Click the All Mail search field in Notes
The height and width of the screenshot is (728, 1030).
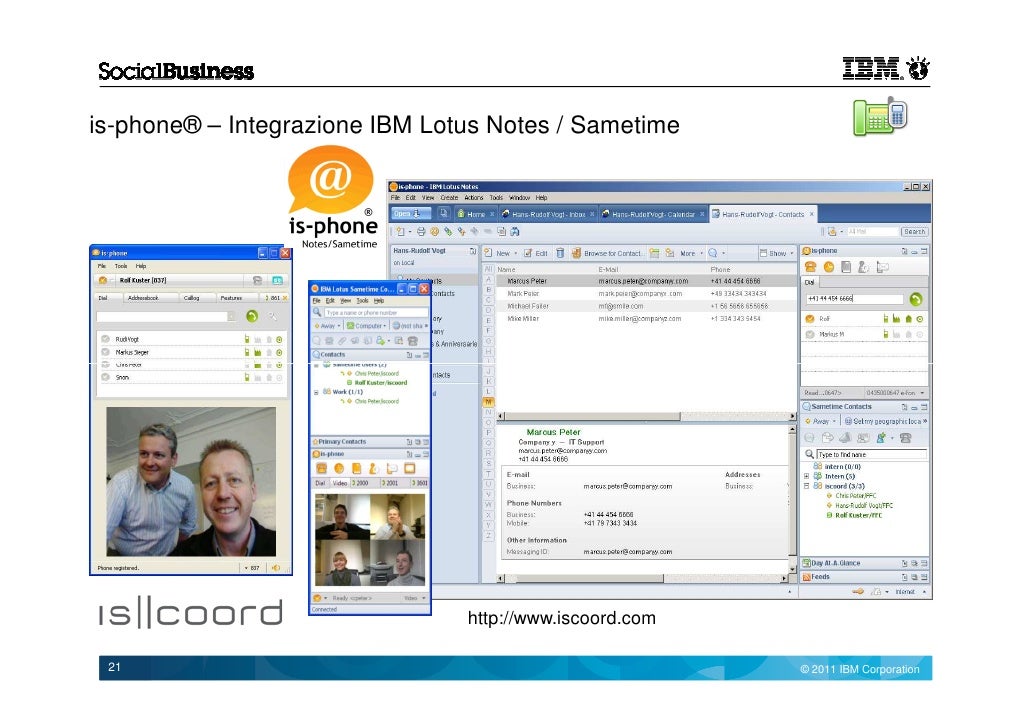[871, 231]
